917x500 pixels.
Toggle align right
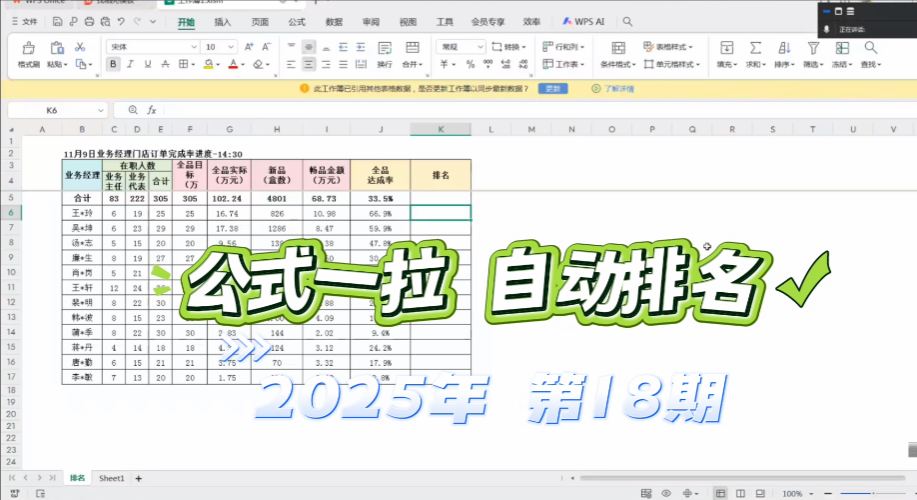[x=326, y=64]
